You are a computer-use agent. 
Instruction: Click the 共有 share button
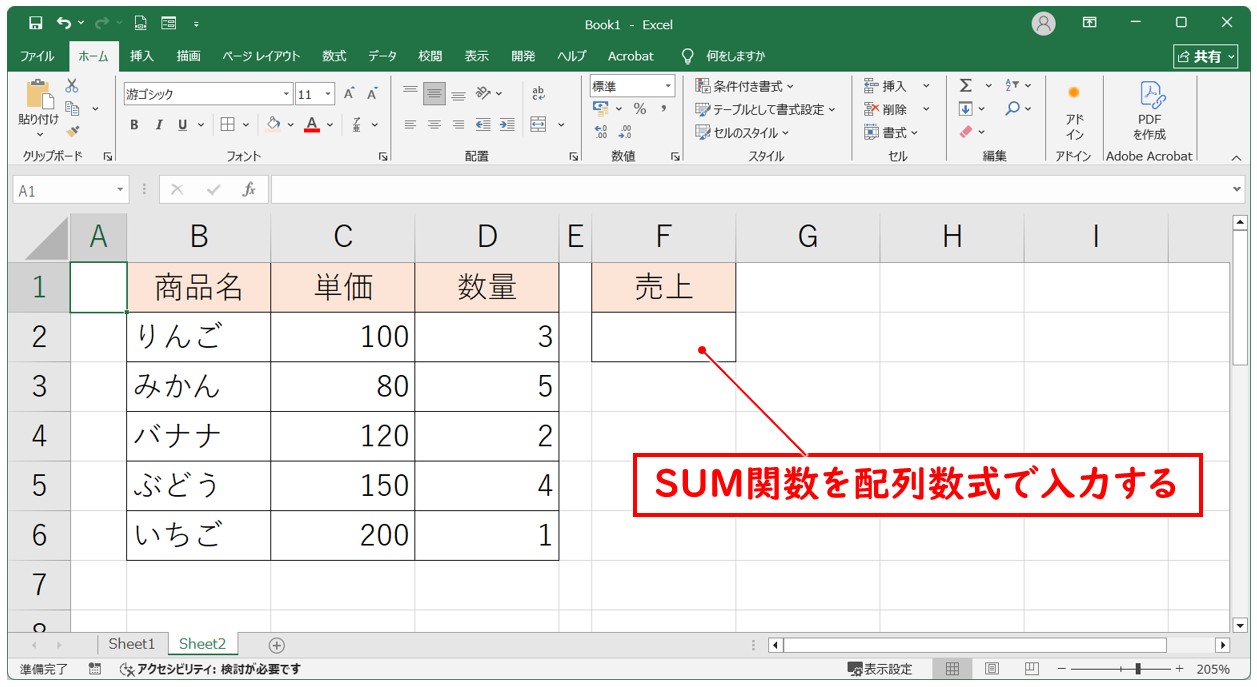[1204, 56]
